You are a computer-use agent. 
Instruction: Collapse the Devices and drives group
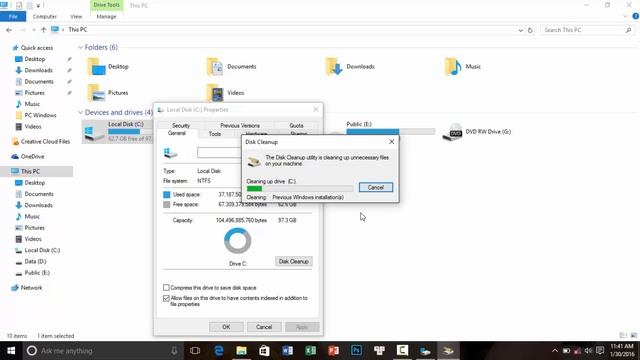pos(80,112)
